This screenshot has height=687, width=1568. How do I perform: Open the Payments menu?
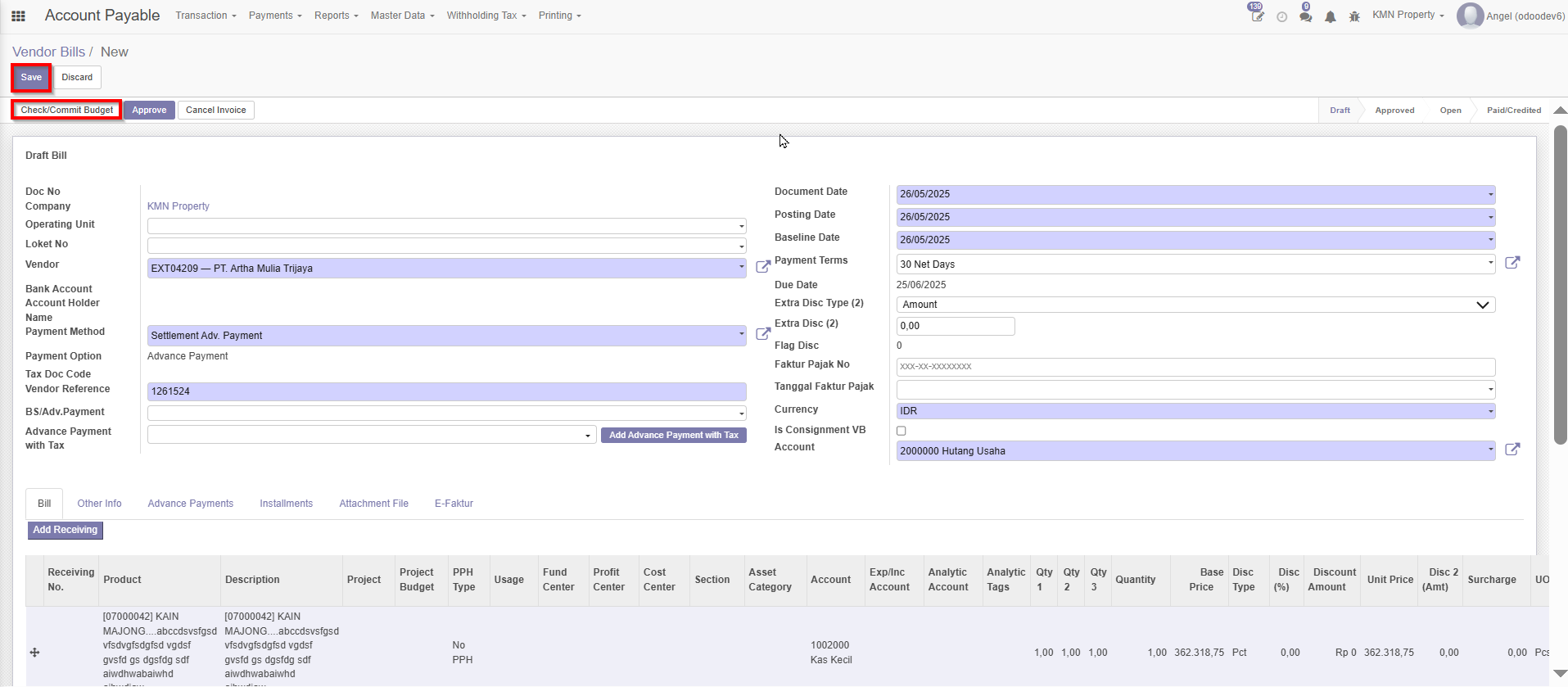(x=275, y=16)
